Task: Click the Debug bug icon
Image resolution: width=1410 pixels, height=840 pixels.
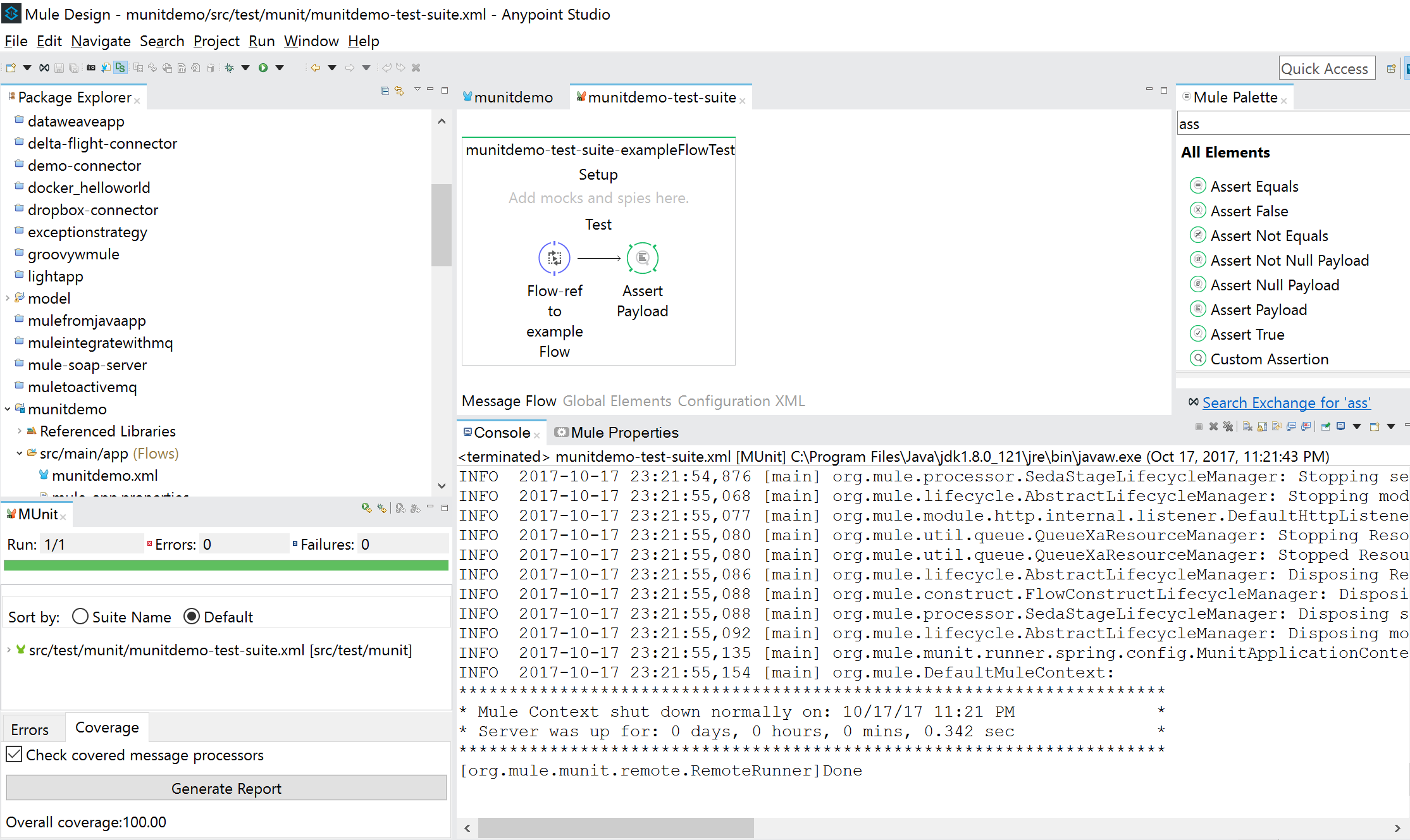Action: 229,68
